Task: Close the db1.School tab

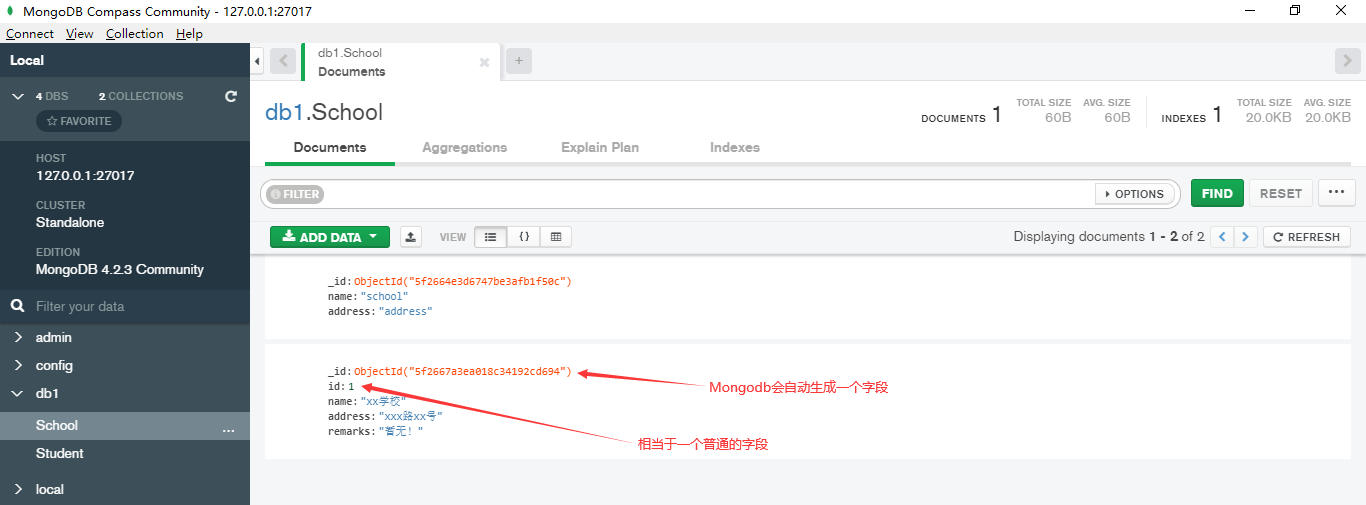Action: (484, 62)
